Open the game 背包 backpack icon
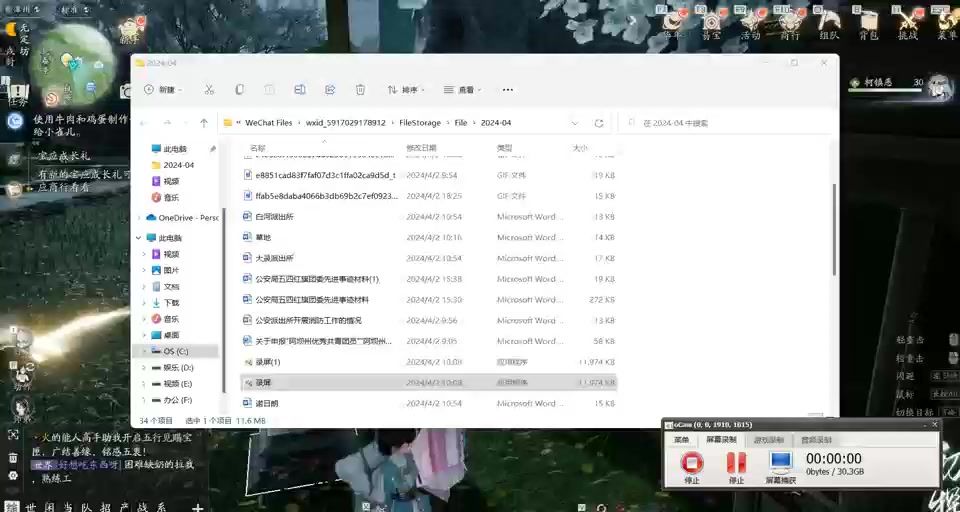The height and width of the screenshot is (512, 960). click(868, 22)
